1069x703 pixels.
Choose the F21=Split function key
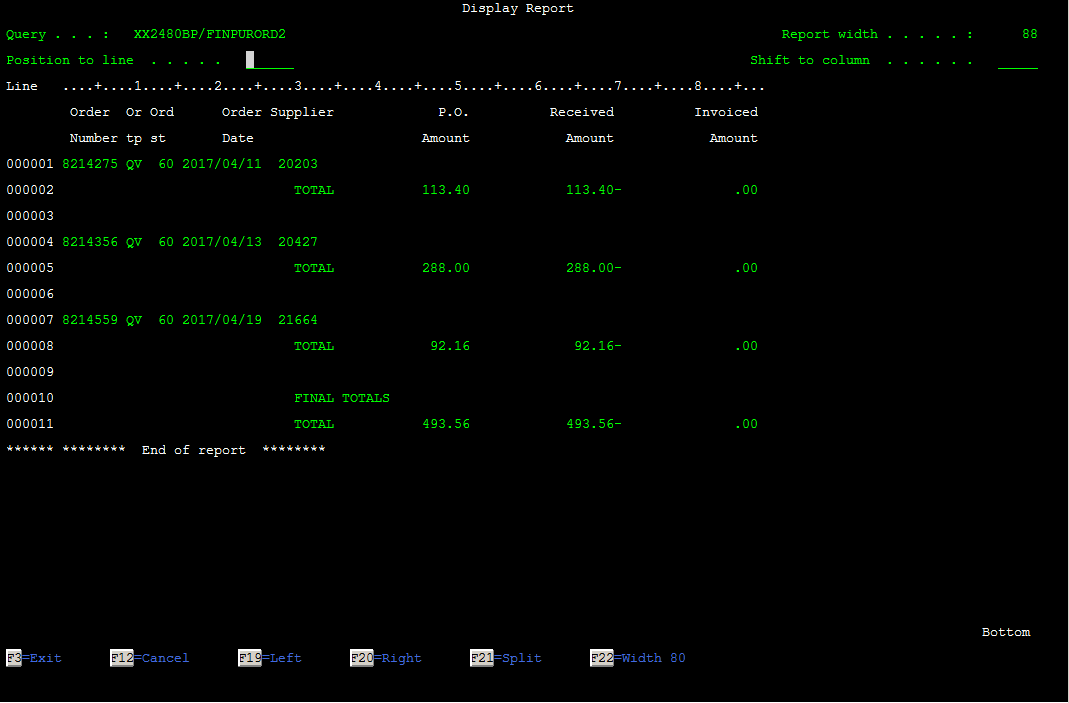coord(505,658)
